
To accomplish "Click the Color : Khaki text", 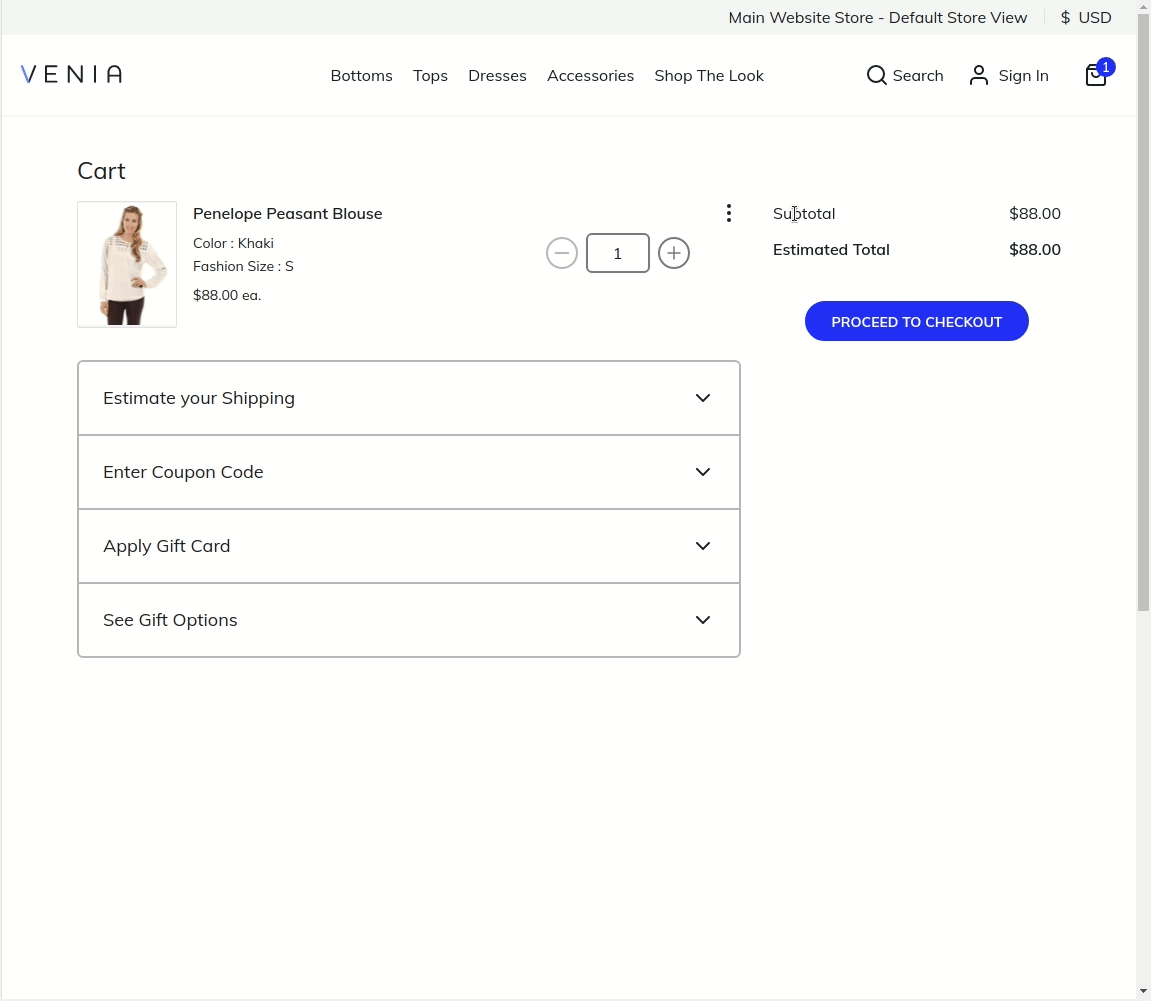I will (x=233, y=243).
